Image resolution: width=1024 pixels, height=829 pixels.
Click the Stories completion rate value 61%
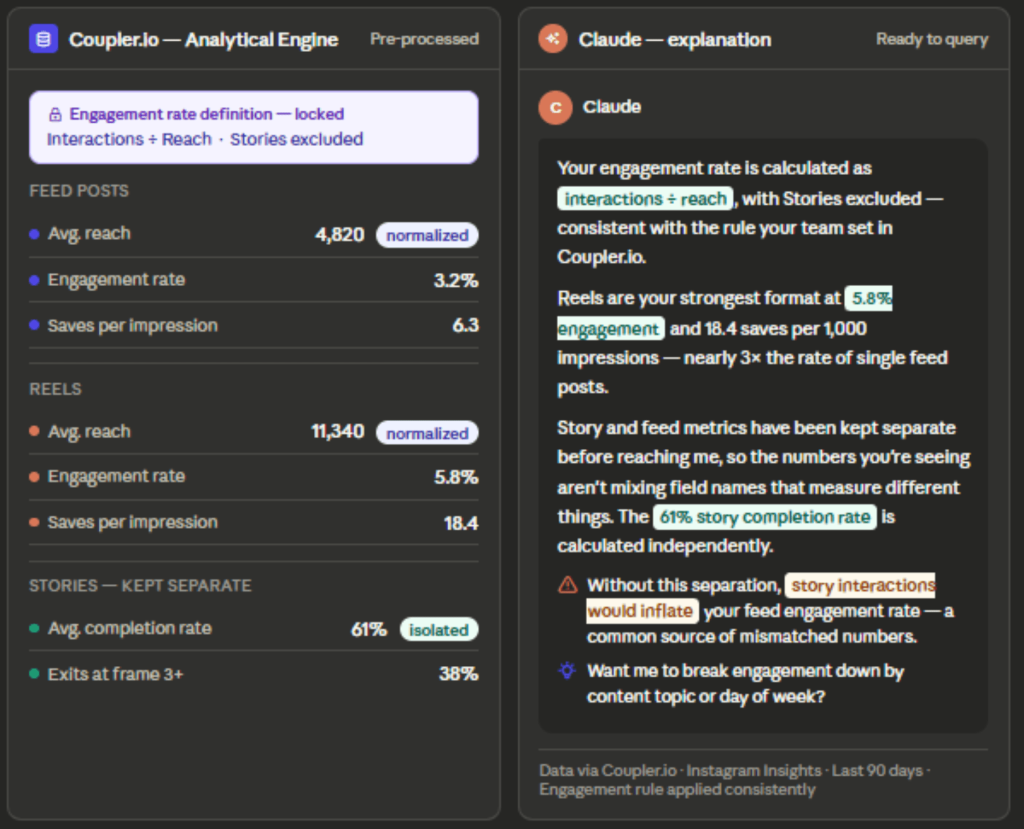coord(368,629)
